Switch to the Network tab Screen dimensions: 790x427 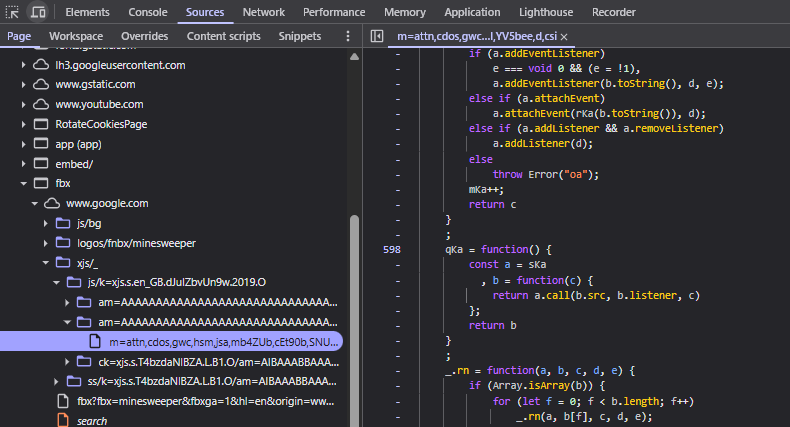(x=263, y=12)
